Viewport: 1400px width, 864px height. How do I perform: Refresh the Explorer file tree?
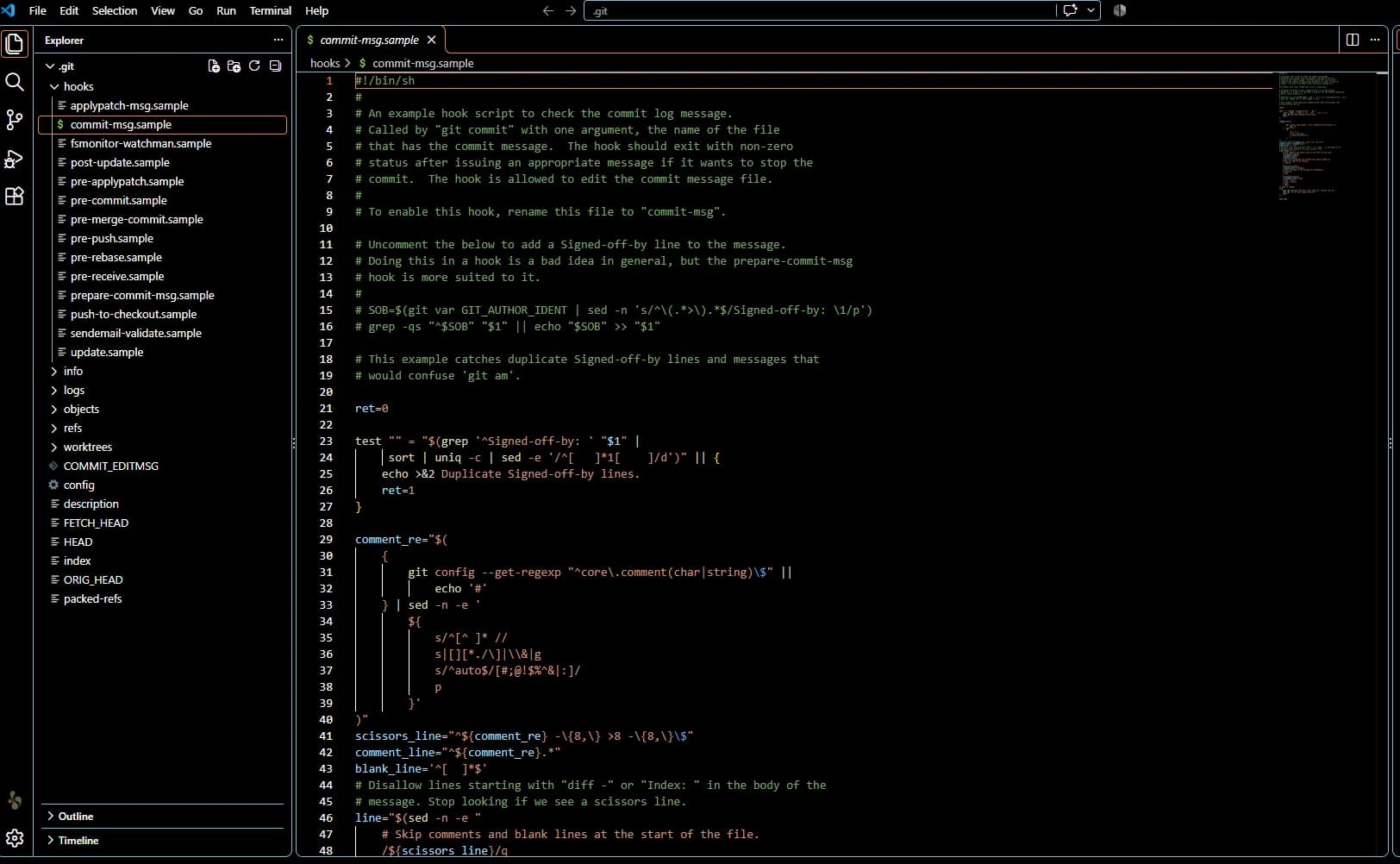(254, 66)
